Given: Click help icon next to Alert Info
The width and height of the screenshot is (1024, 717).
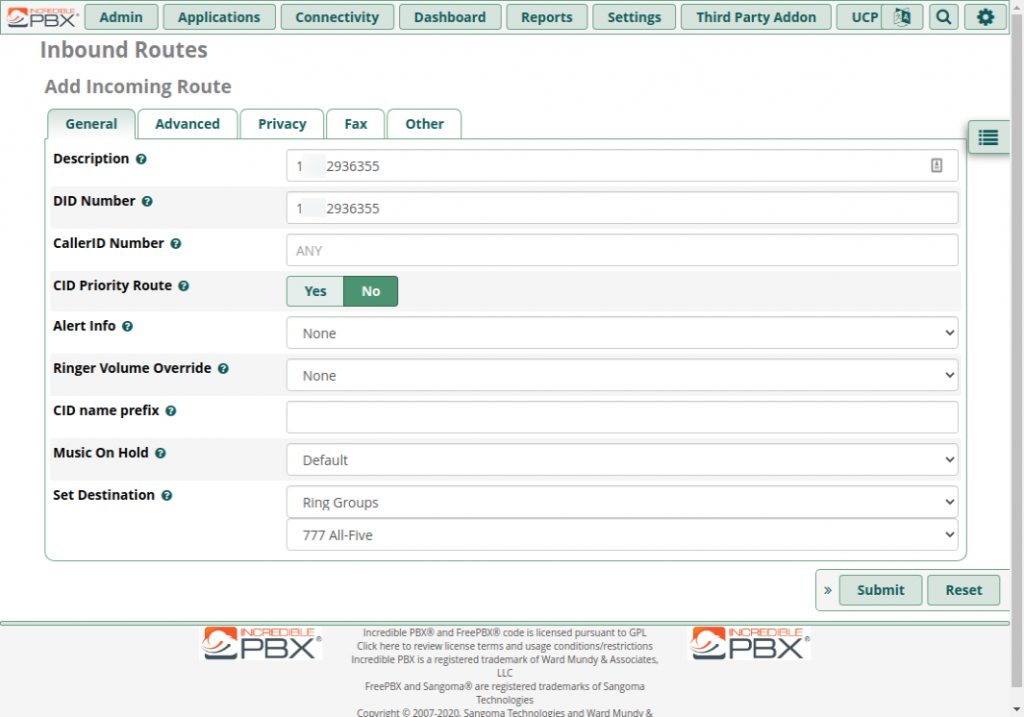Looking at the screenshot, I should (x=127, y=327).
